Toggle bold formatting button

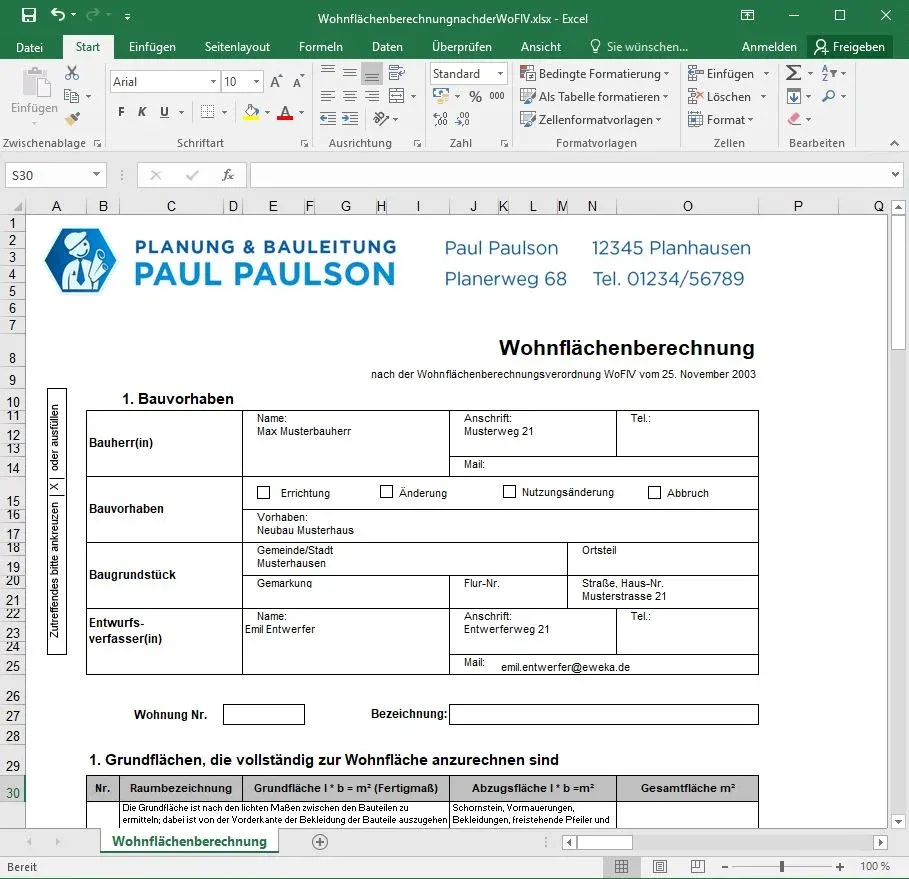[x=121, y=112]
